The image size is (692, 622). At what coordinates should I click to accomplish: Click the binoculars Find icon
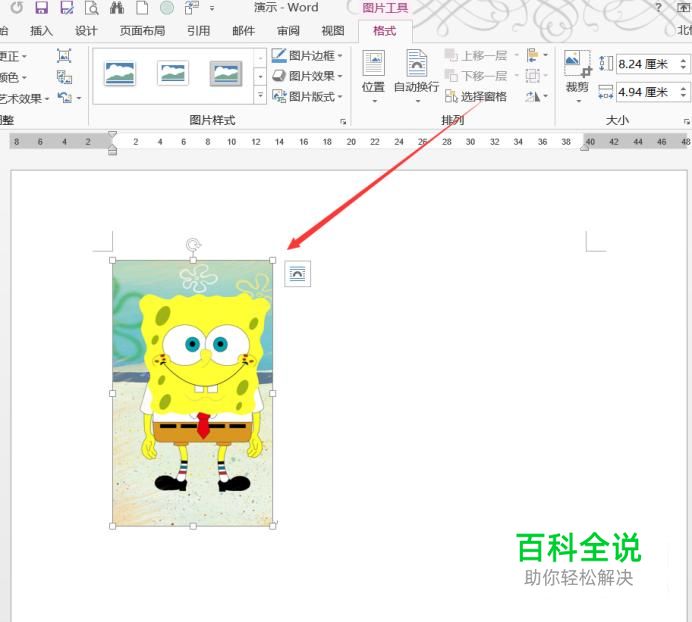click(x=117, y=8)
